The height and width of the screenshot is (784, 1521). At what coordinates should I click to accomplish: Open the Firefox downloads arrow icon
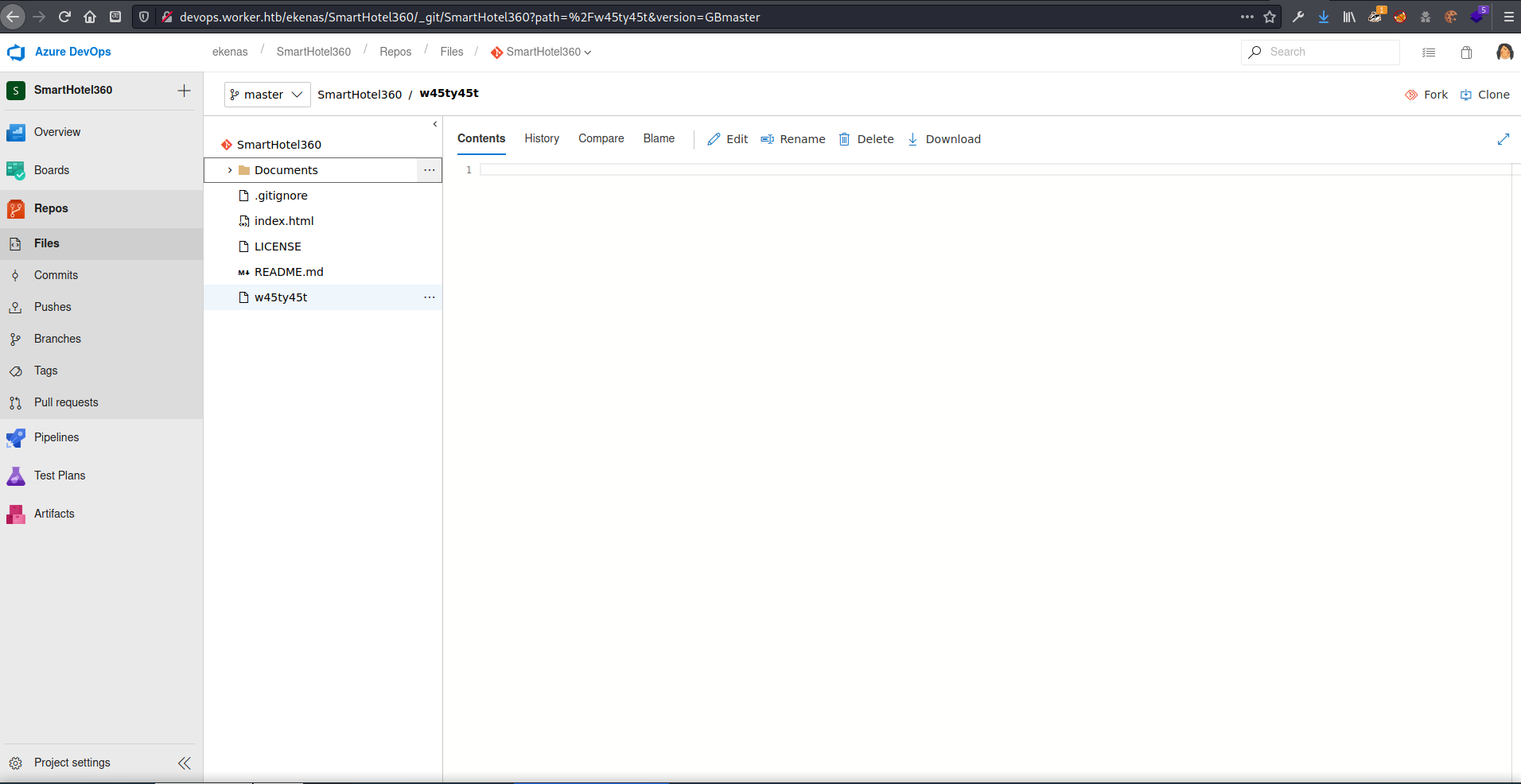[x=1324, y=17]
